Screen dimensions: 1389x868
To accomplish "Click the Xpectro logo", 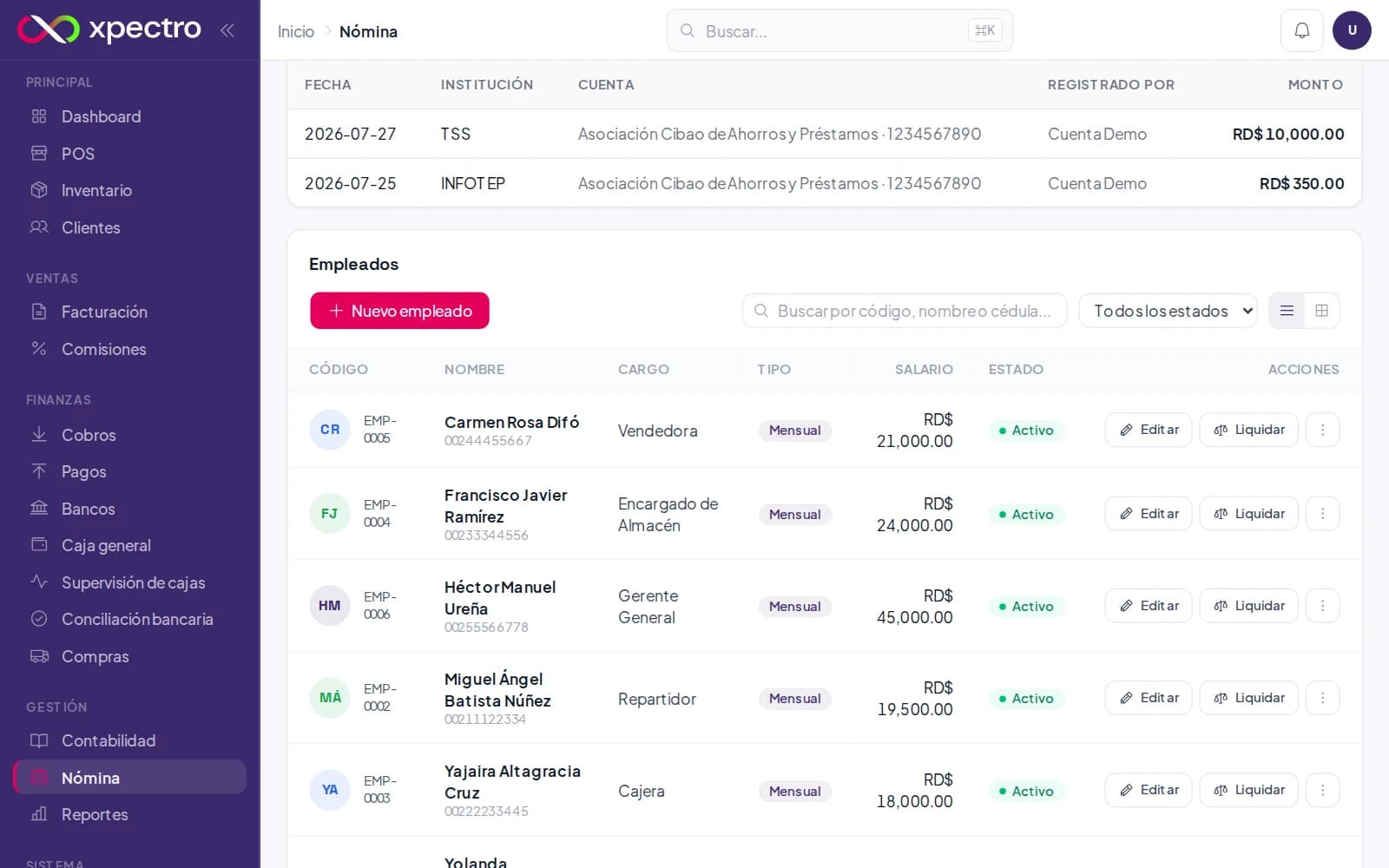I will coord(109,30).
